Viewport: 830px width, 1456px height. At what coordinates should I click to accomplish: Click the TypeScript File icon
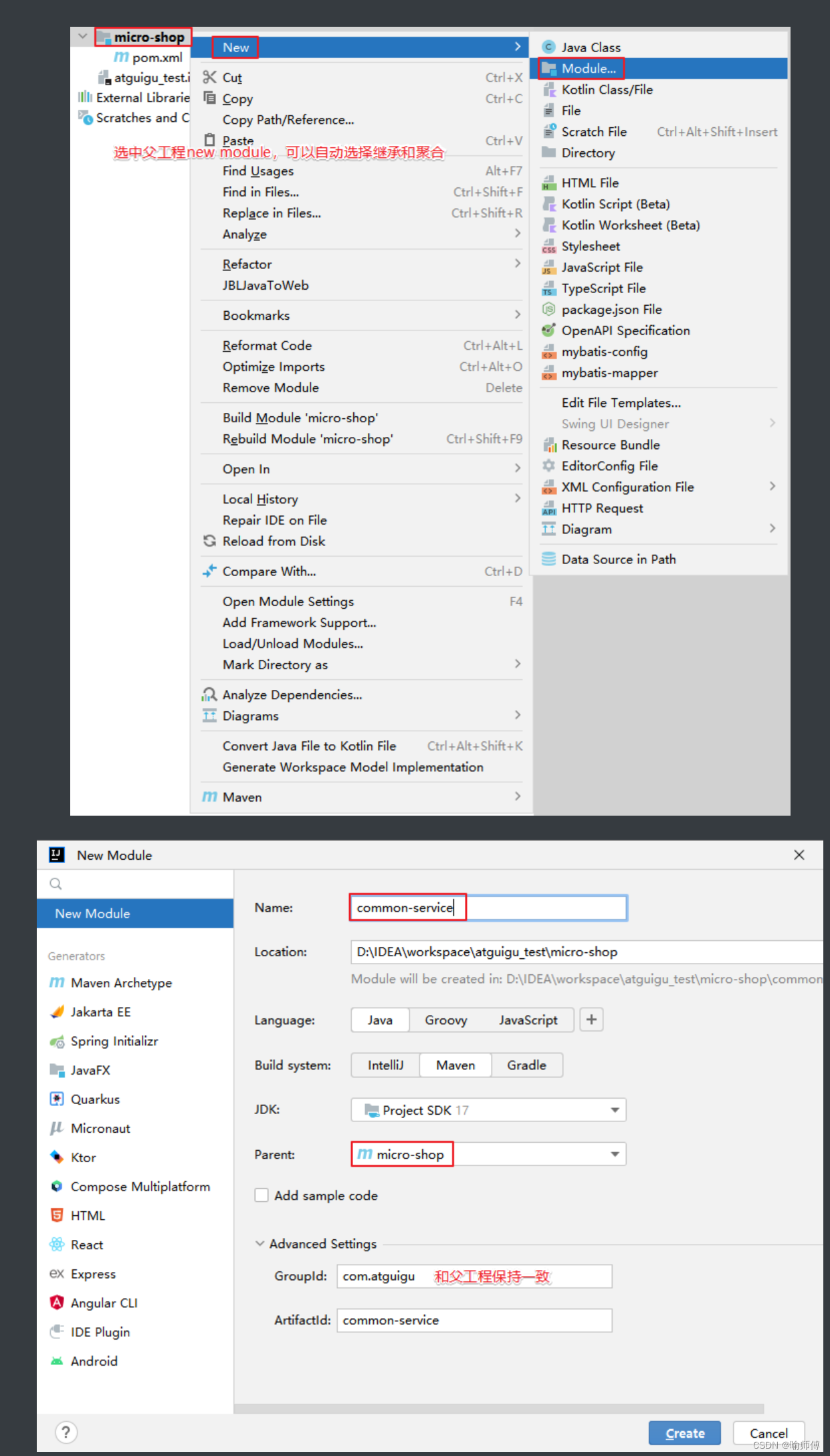[x=548, y=288]
